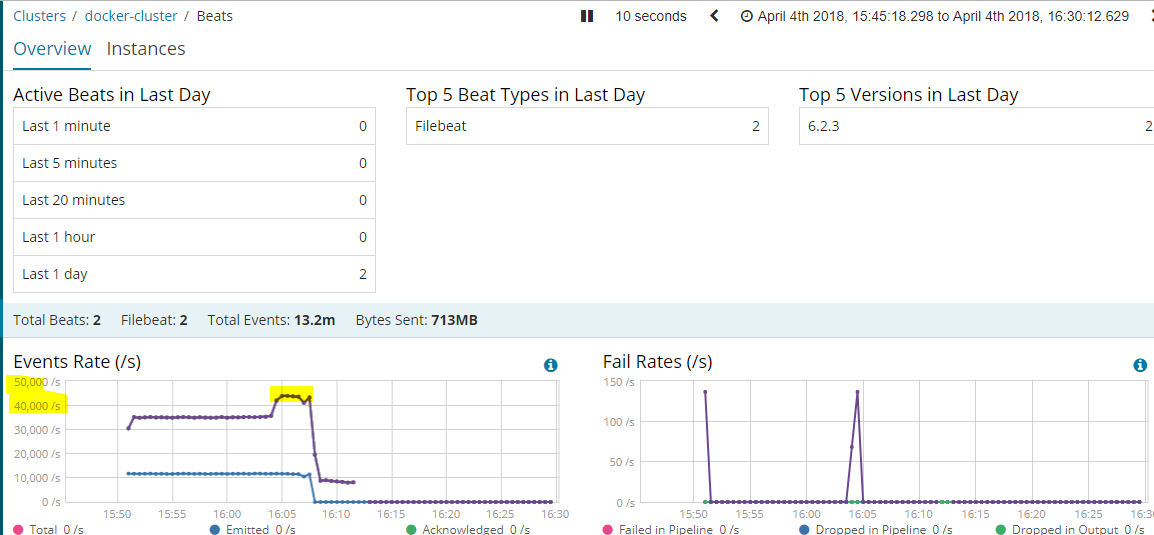This screenshot has width=1154, height=535.
Task: Switch to the Instances tab
Action: (146, 49)
